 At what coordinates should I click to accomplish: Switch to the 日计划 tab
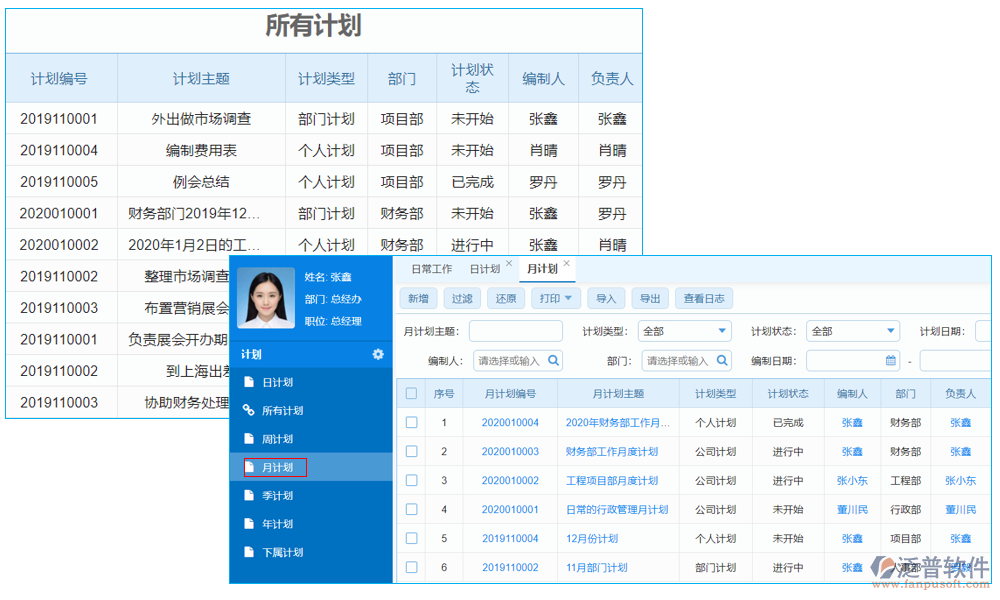click(x=484, y=267)
